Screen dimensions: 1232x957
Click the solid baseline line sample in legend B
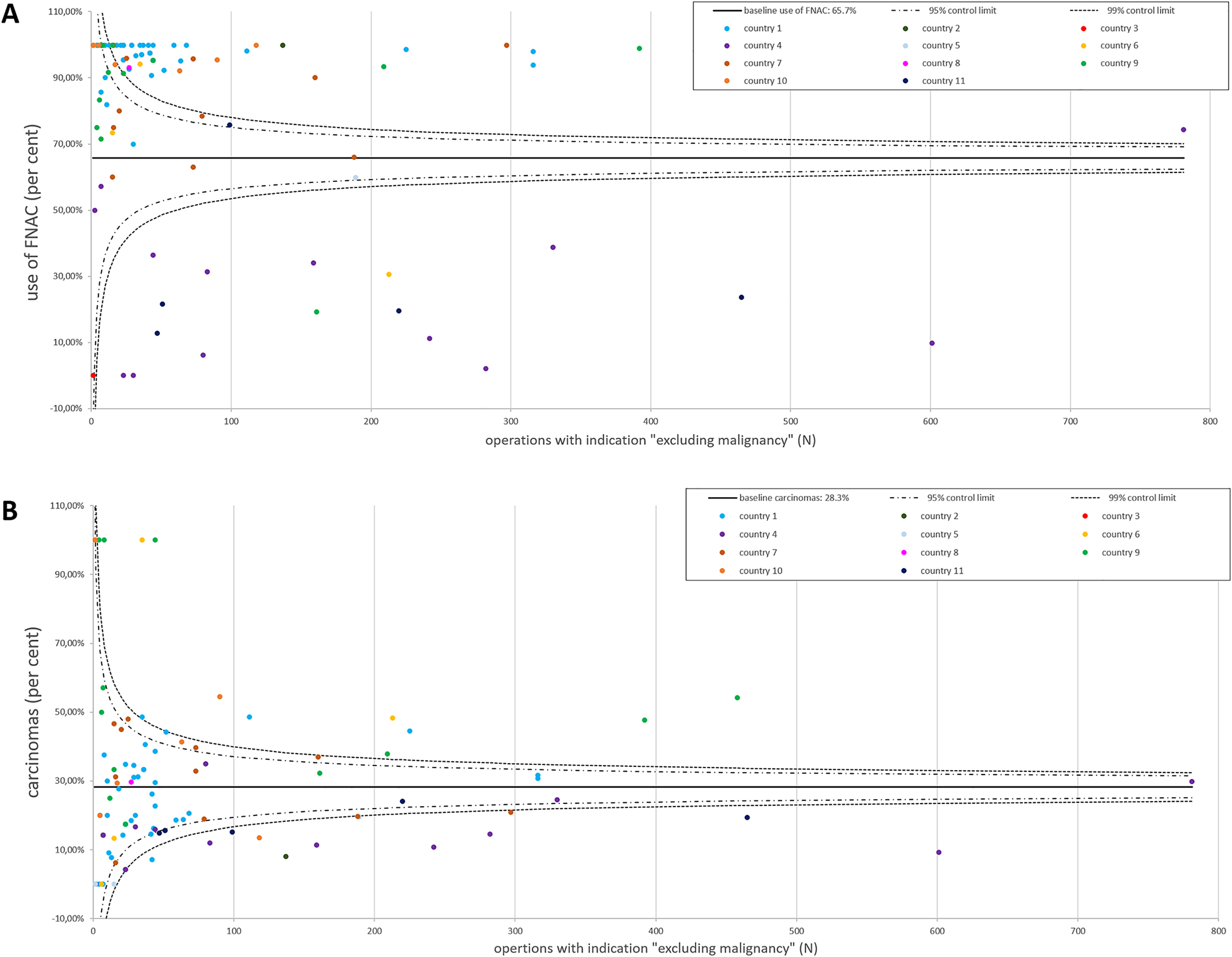(722, 498)
